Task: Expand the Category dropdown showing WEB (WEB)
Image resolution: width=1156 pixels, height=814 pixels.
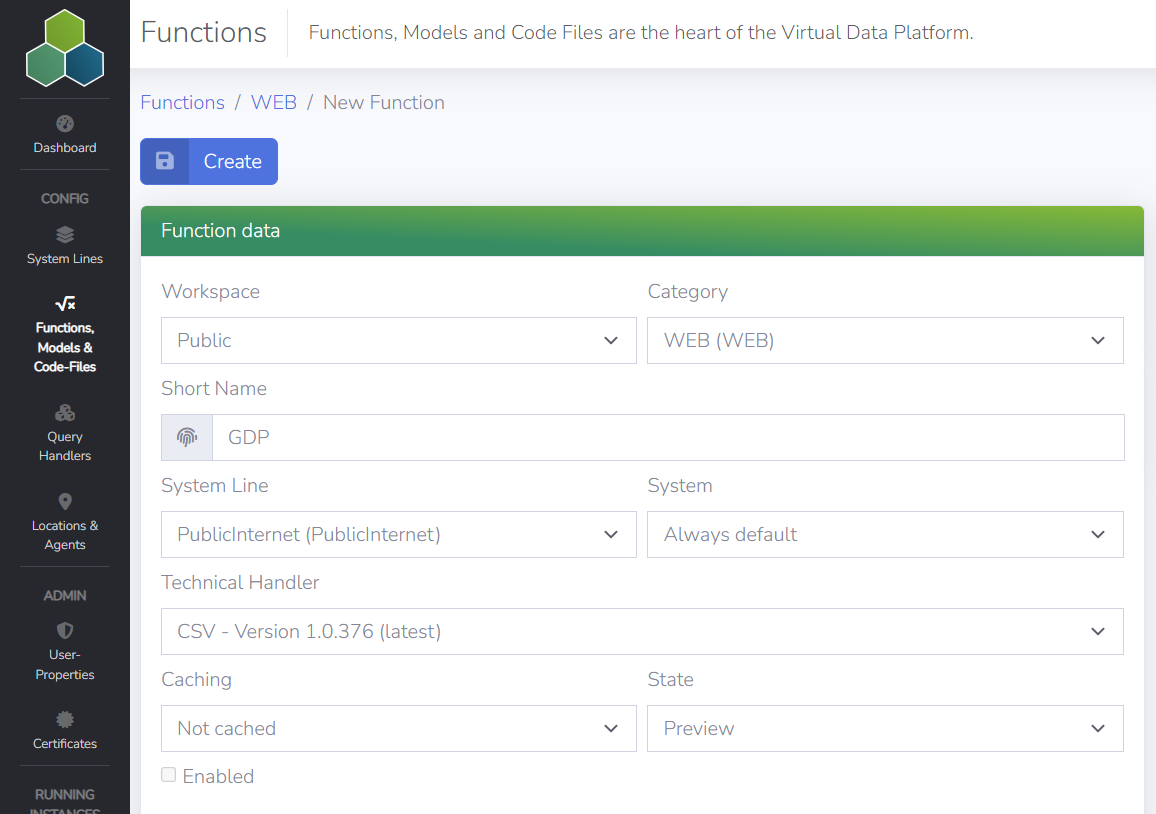Action: 885,340
